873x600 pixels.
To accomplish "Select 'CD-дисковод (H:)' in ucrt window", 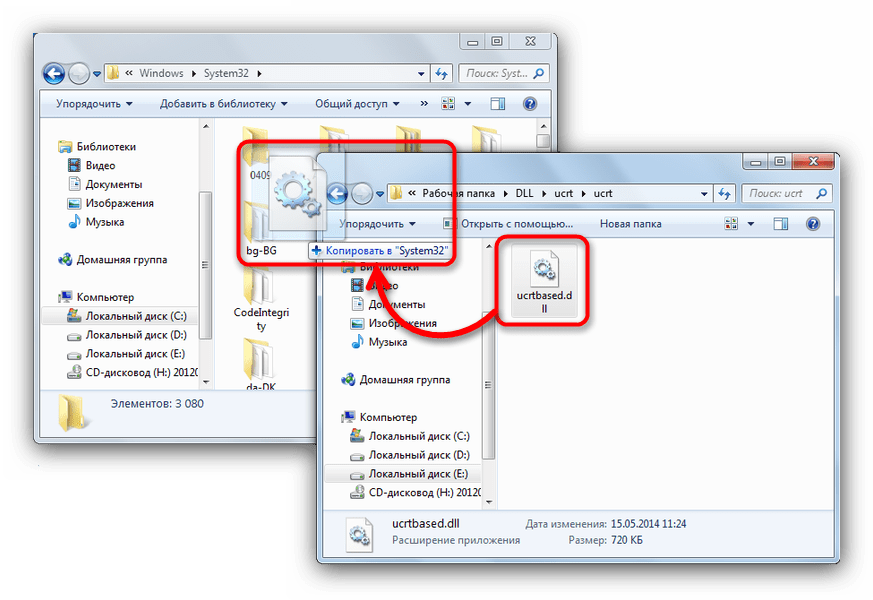I will [415, 493].
